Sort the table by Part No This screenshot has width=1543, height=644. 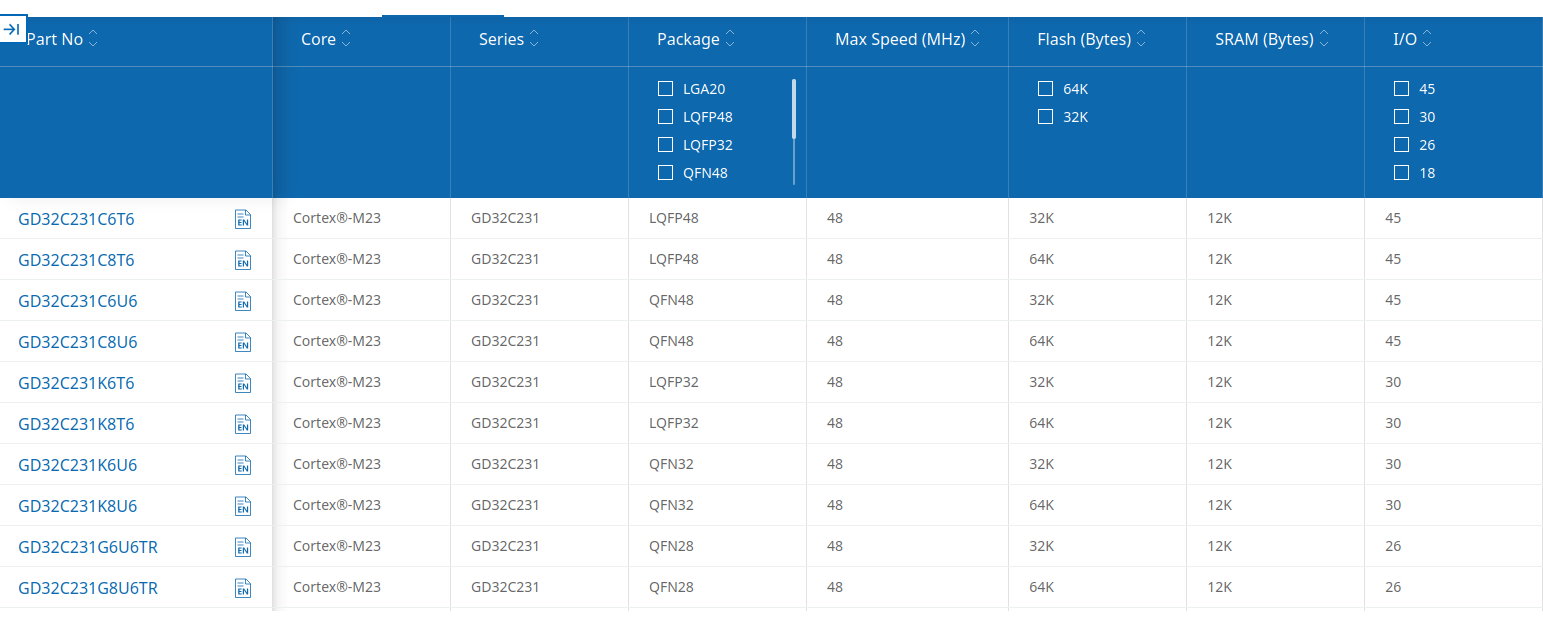(x=94, y=39)
